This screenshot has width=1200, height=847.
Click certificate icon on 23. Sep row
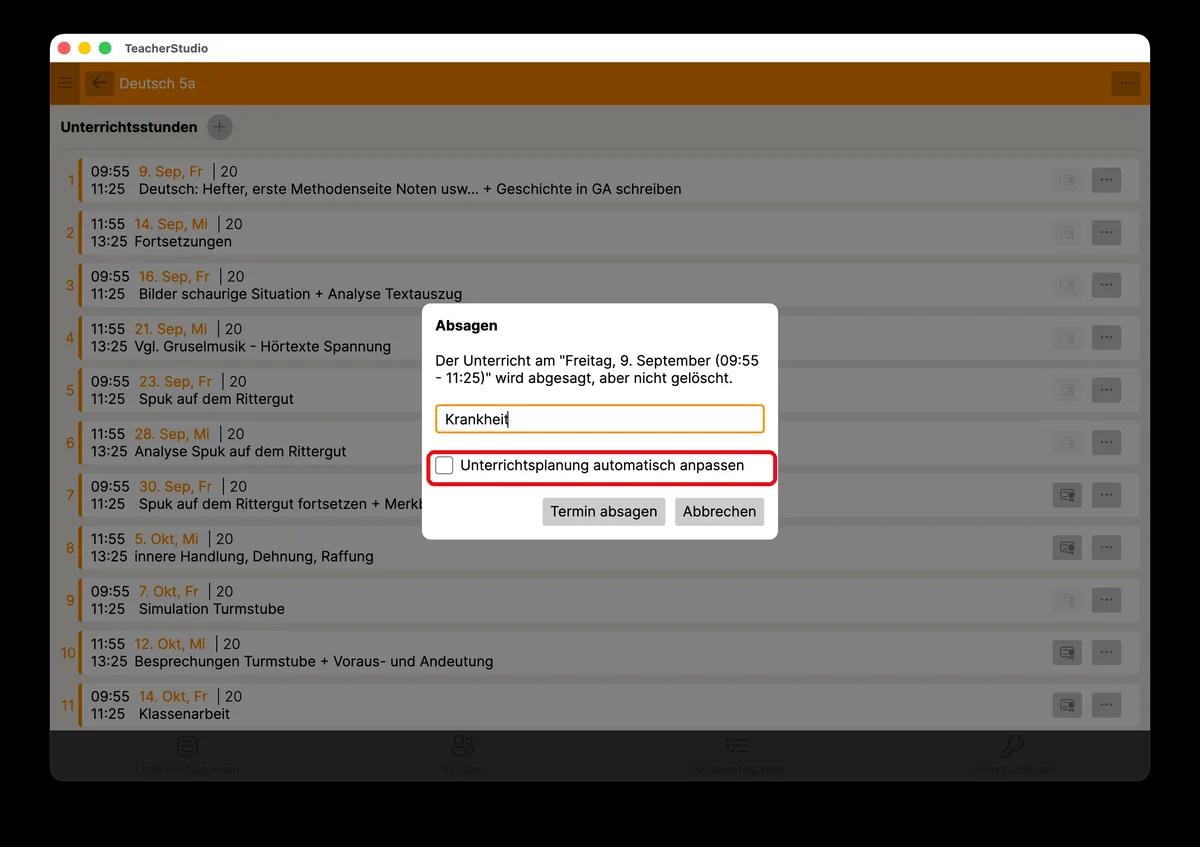point(1067,390)
